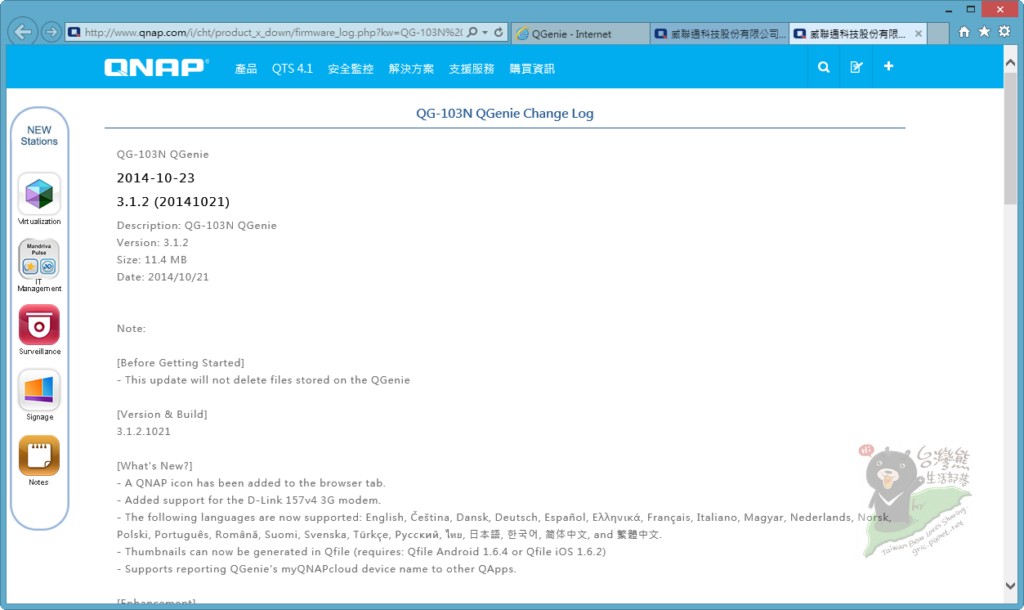Image resolution: width=1024 pixels, height=610 pixels.
Task: Maximize the browser window
Action: coord(970,9)
